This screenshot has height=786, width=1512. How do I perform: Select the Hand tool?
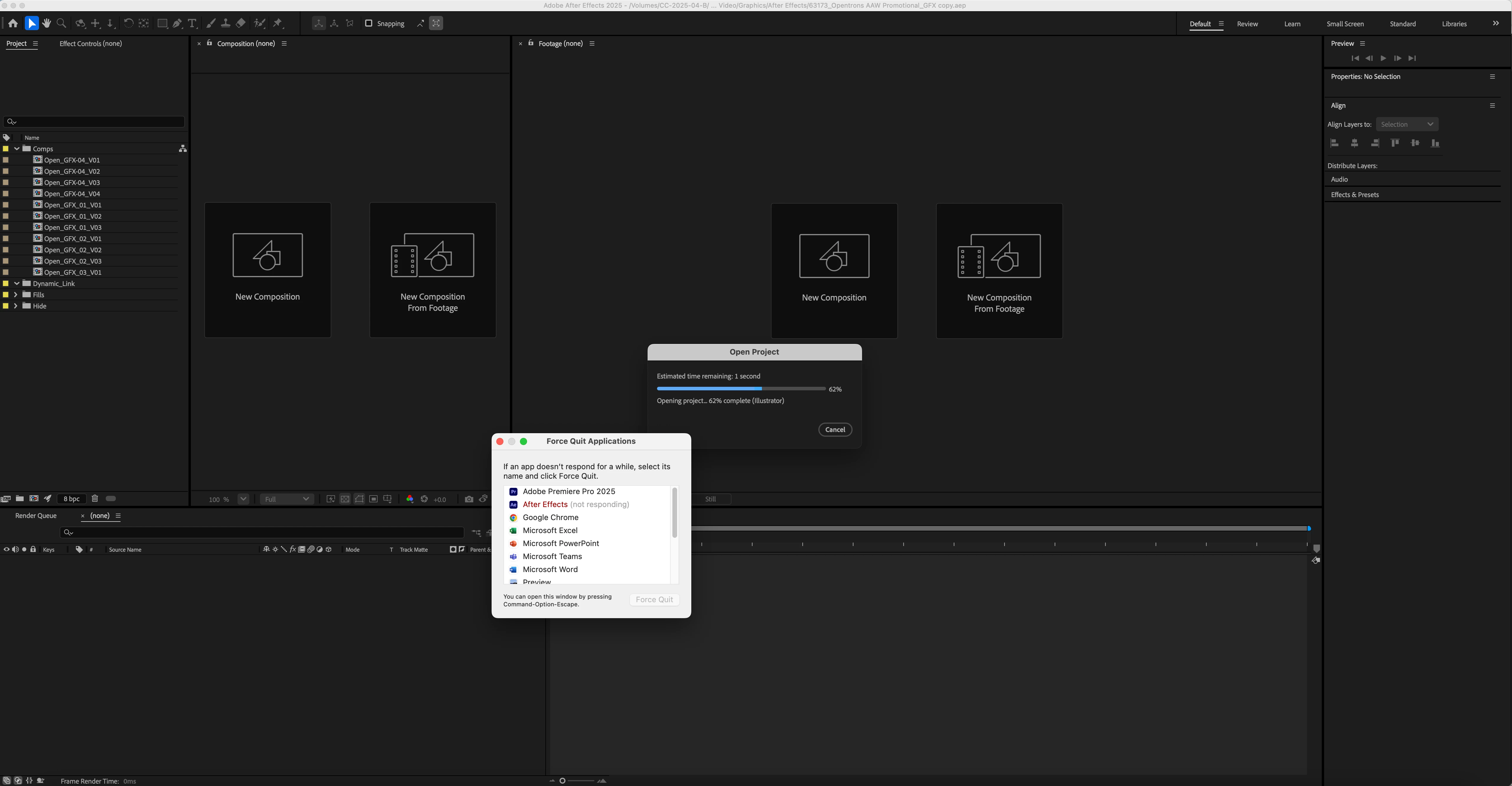click(x=46, y=23)
